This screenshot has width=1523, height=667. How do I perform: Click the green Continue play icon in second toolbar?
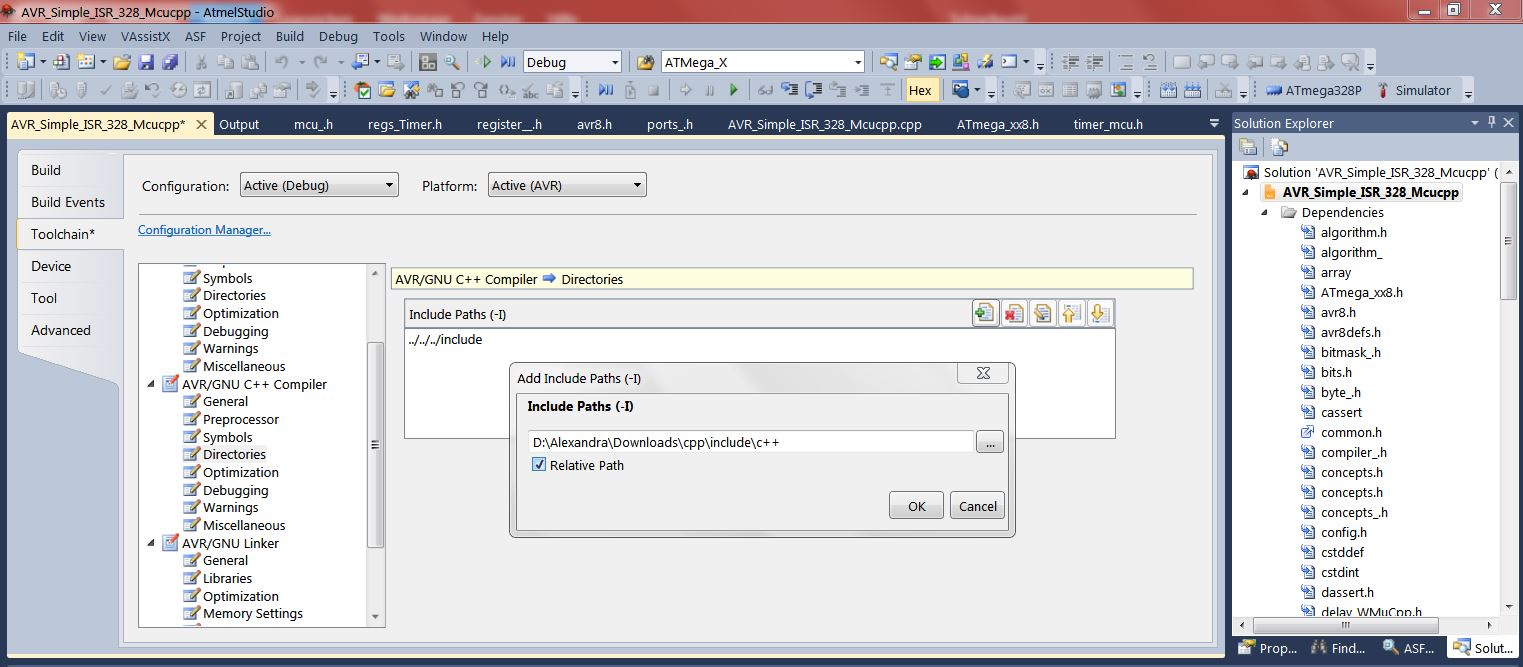point(734,90)
